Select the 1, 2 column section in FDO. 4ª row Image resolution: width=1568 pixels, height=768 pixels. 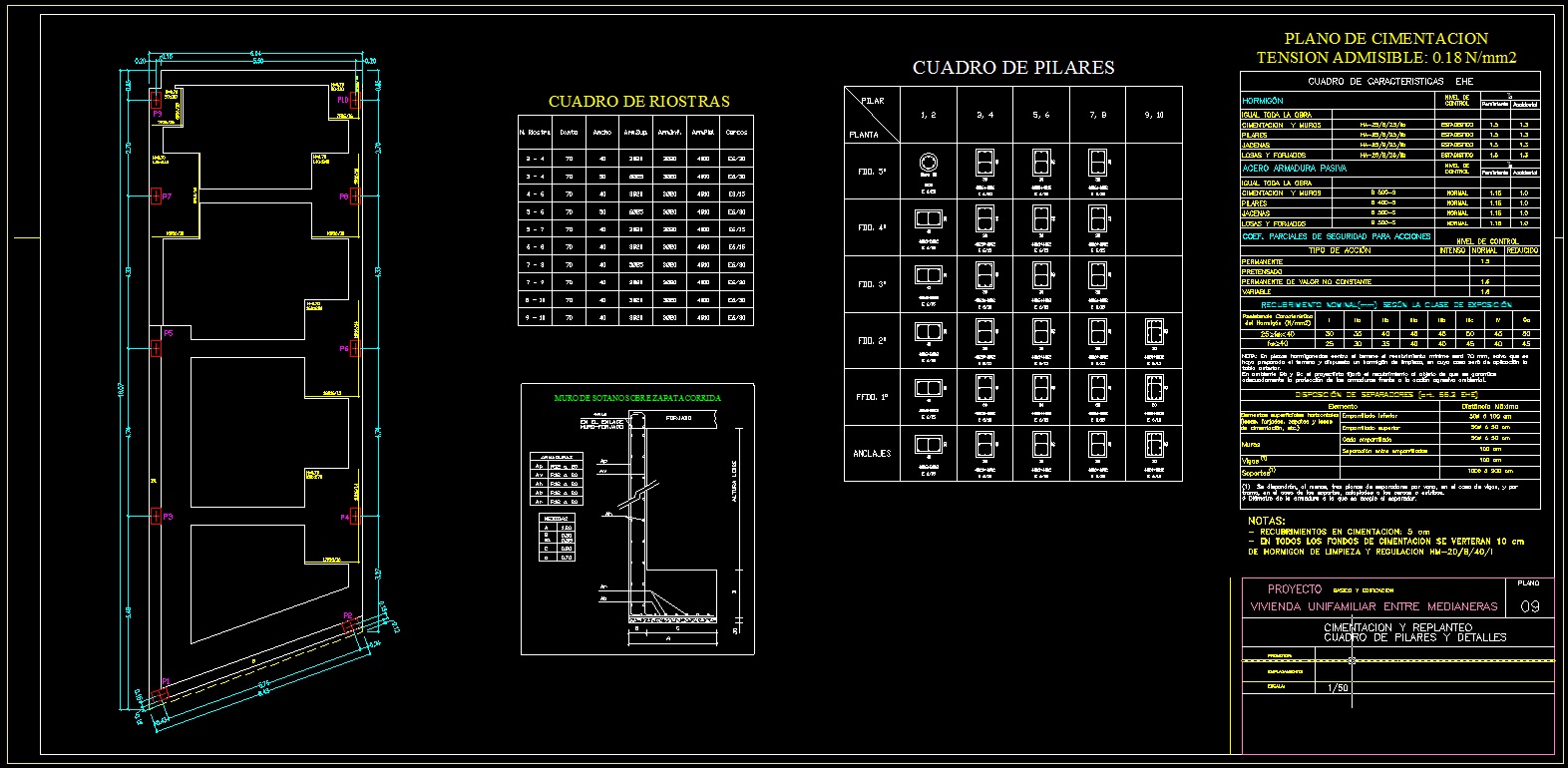[929, 218]
